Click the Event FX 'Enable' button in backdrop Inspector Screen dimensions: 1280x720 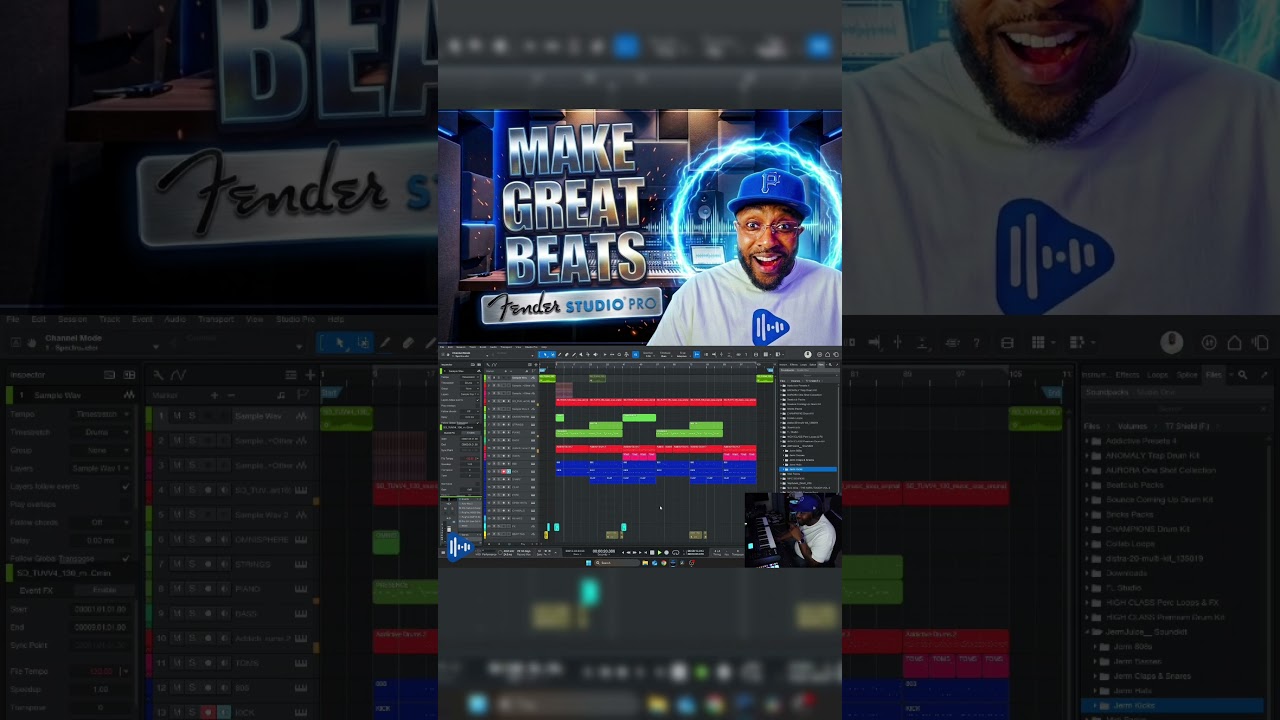point(104,590)
